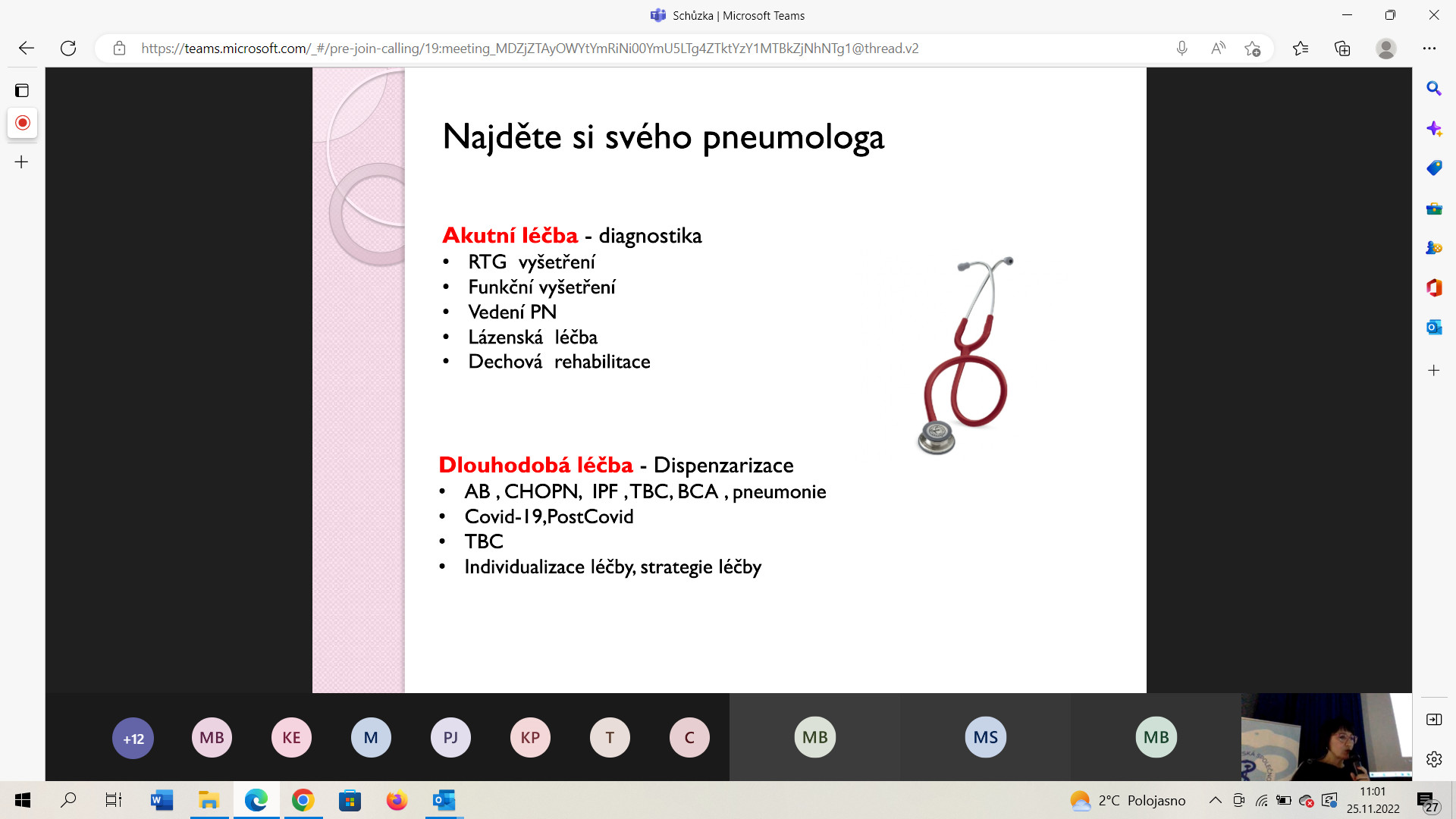Open Word from the taskbar
This screenshot has width=1456, height=819.
point(162,800)
